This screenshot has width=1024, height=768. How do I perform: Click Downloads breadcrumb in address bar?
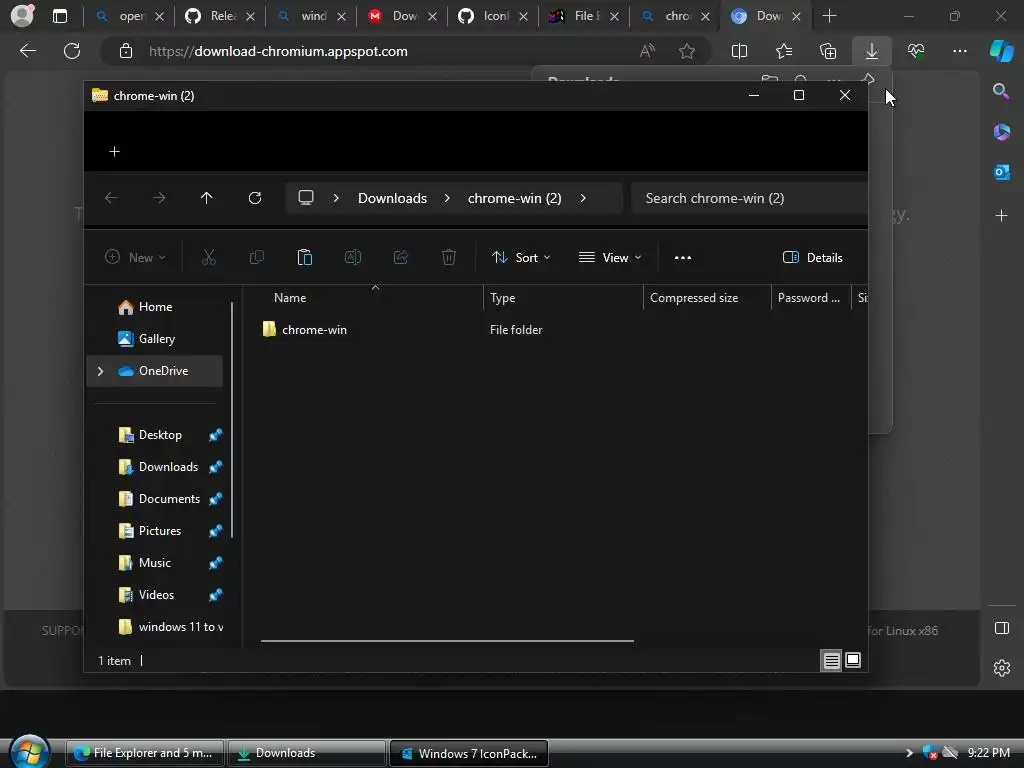(x=392, y=198)
